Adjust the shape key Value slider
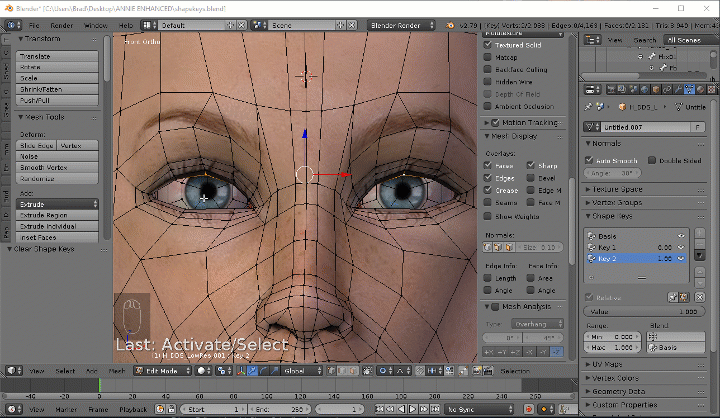720x418 pixels. (x=644, y=312)
